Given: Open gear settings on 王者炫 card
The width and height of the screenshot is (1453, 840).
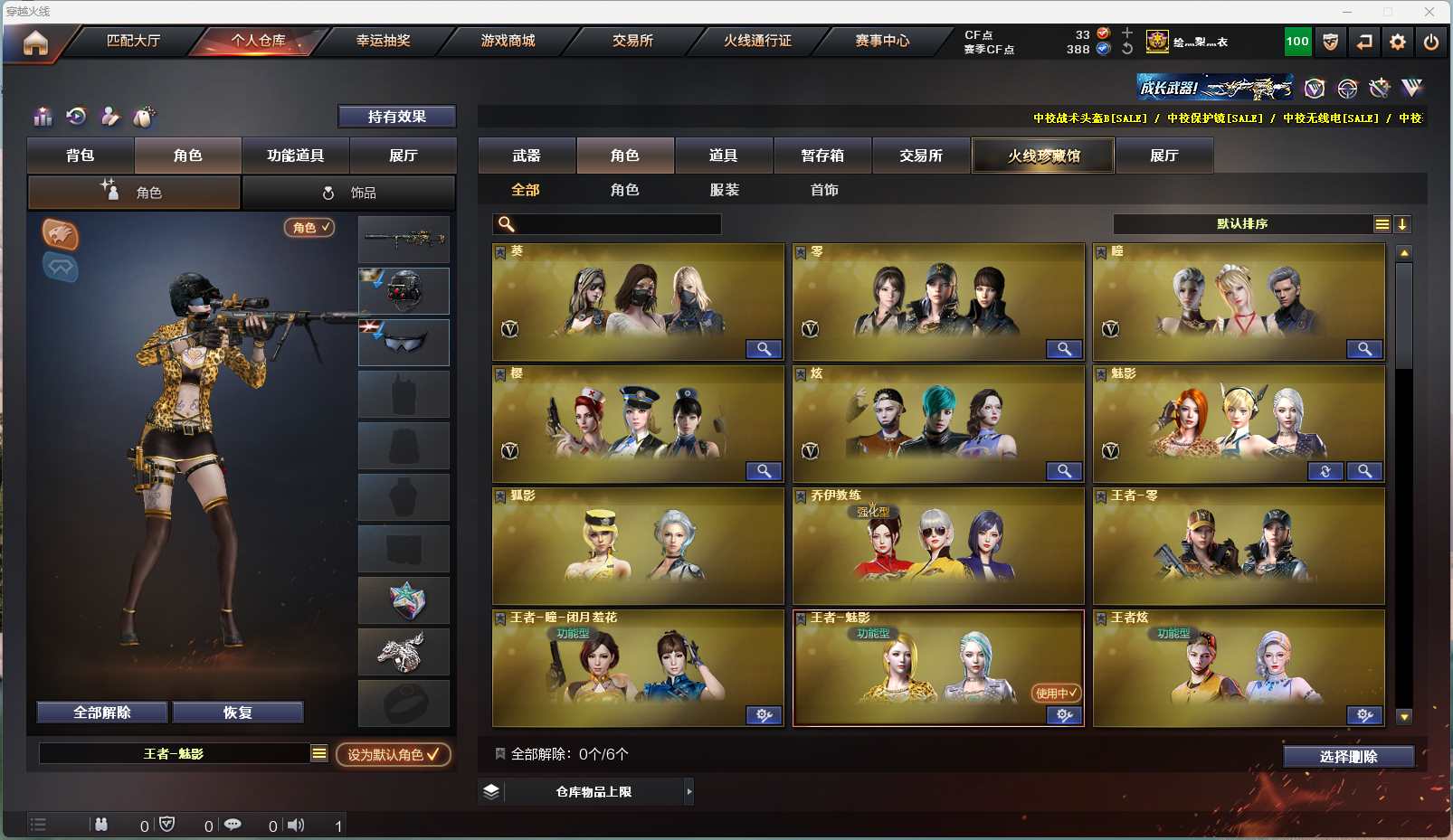Looking at the screenshot, I should pos(1364,715).
